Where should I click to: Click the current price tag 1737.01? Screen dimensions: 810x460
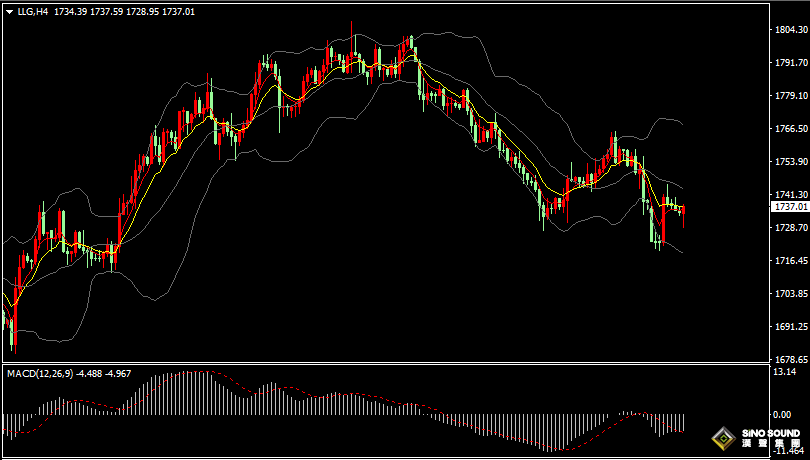click(790, 206)
